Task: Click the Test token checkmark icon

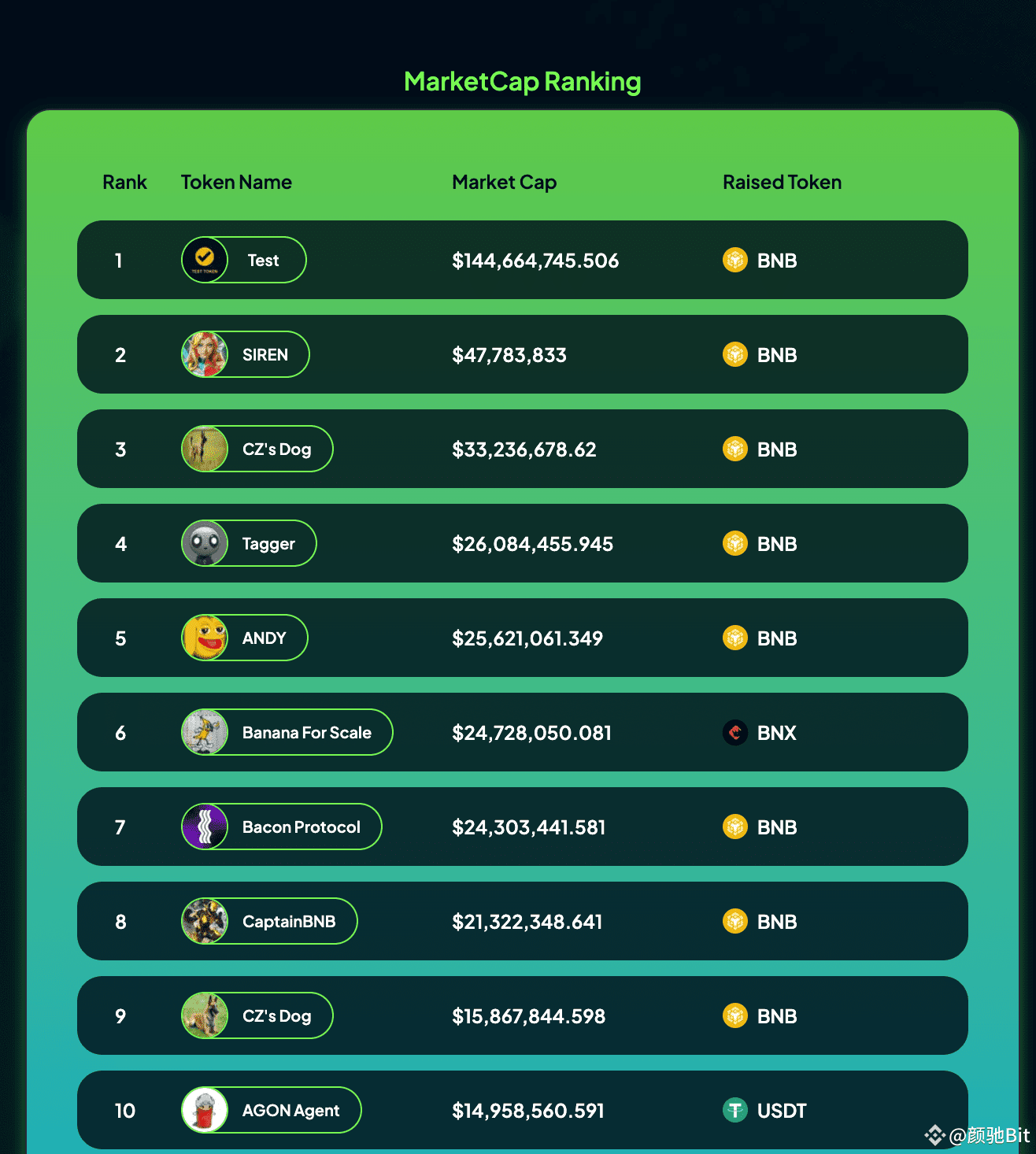Action: point(205,259)
